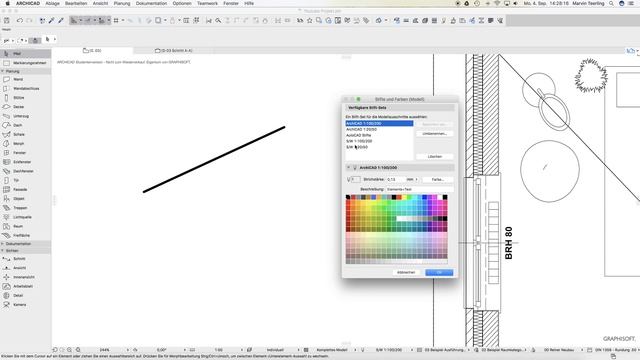Click the Farbe... button
640x360 pixels.
click(438, 179)
